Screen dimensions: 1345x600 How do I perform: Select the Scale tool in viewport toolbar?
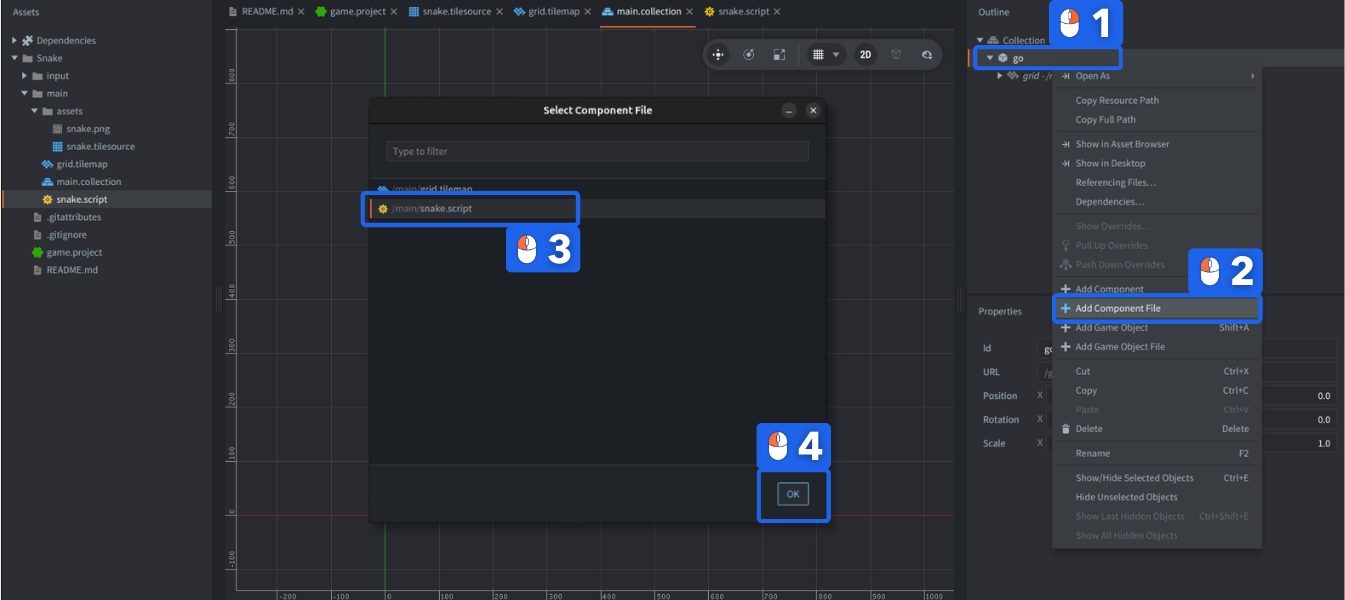click(779, 55)
